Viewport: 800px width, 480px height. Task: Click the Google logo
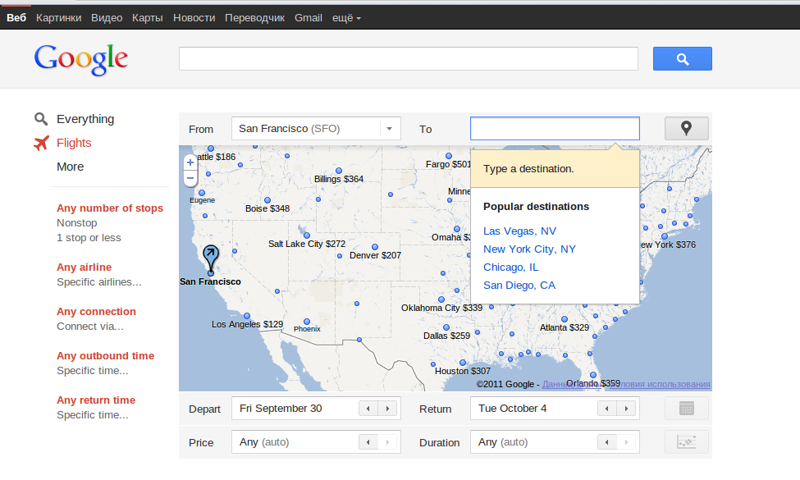pos(81,59)
